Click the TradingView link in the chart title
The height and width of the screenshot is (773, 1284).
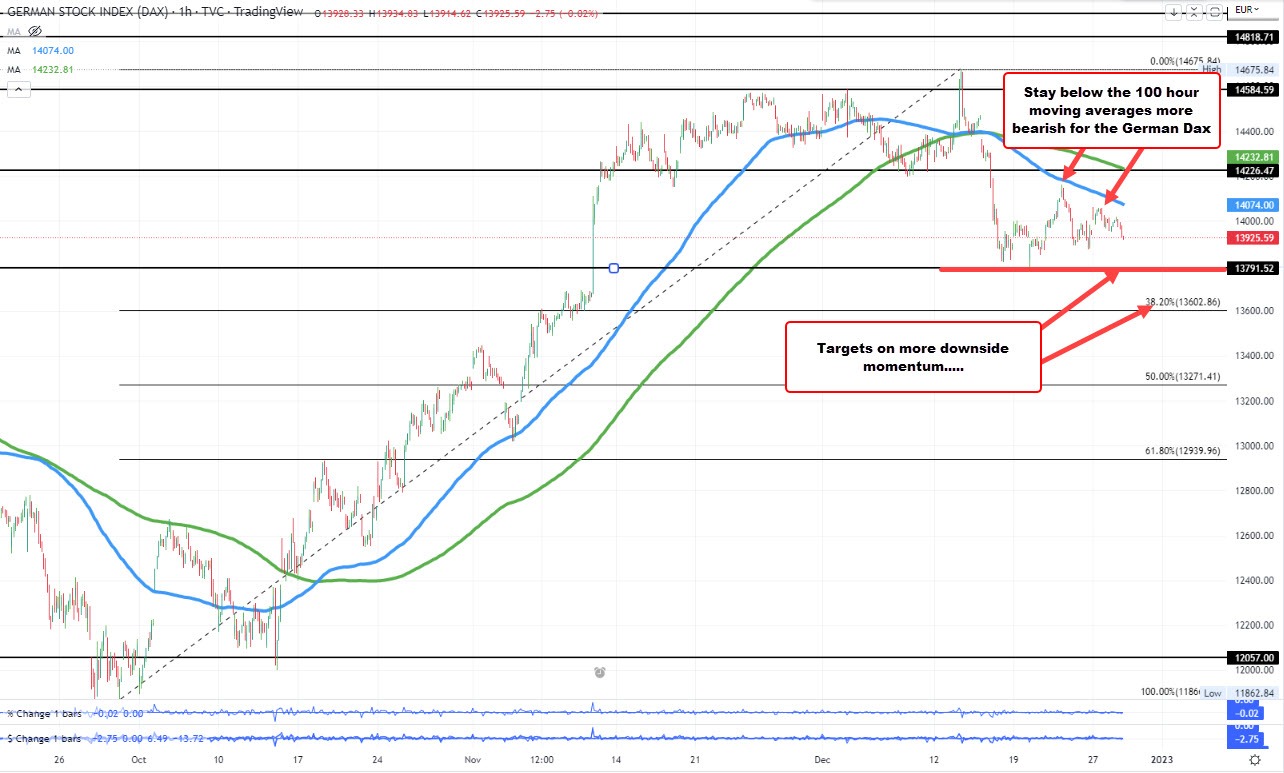click(x=270, y=12)
